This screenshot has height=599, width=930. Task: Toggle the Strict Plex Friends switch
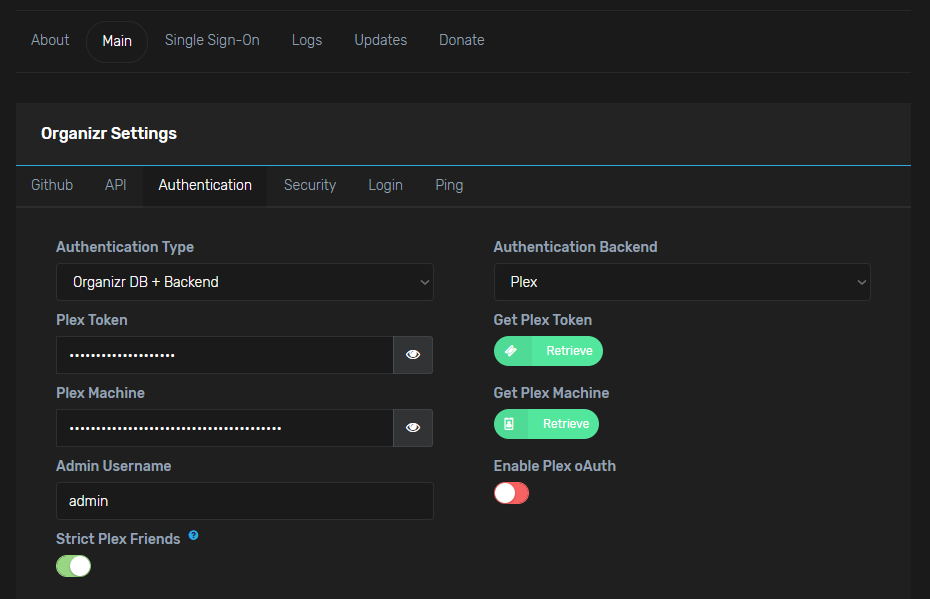[74, 566]
